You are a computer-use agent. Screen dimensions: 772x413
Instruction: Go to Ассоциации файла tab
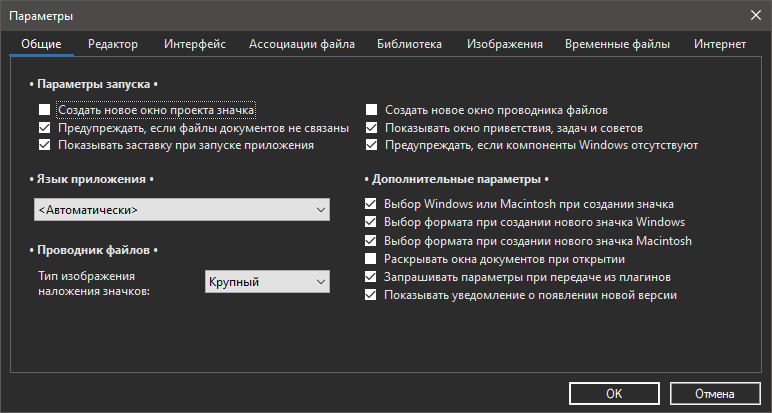302,44
